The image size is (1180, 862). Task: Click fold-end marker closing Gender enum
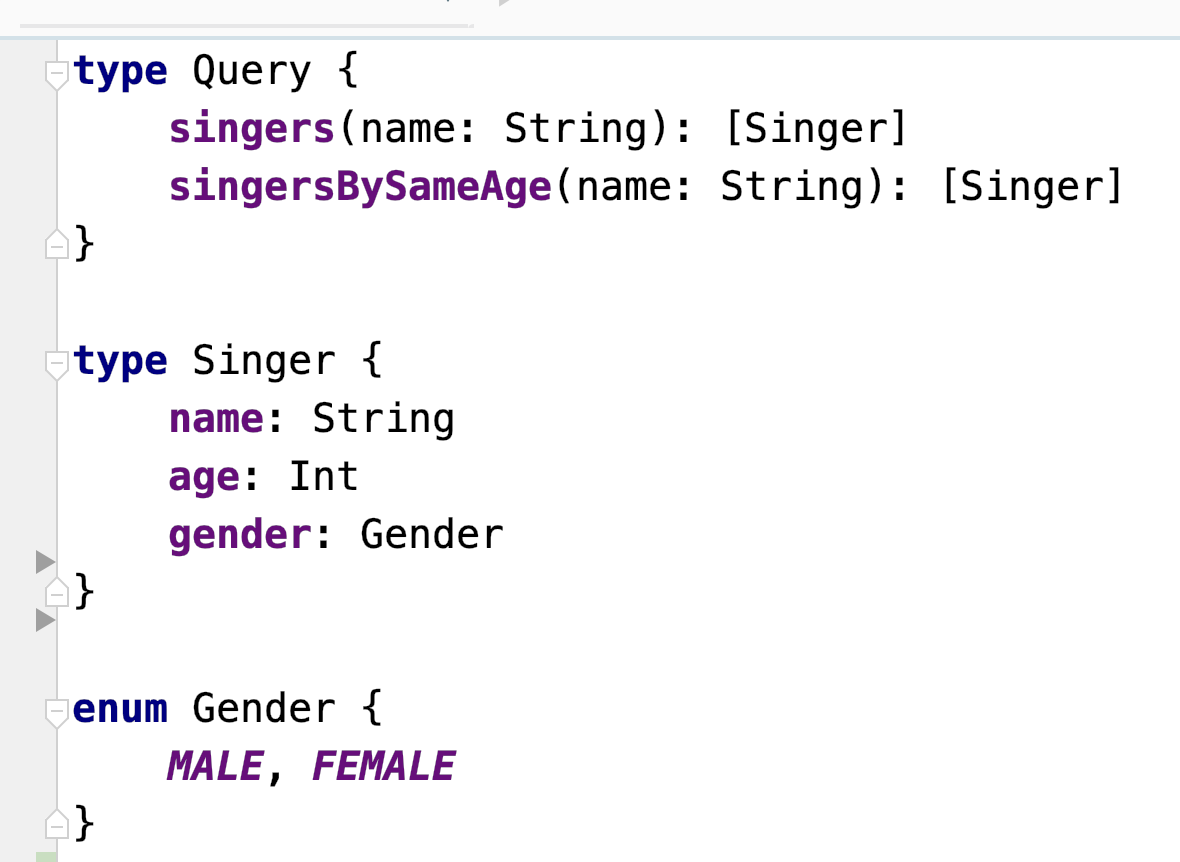[57, 824]
